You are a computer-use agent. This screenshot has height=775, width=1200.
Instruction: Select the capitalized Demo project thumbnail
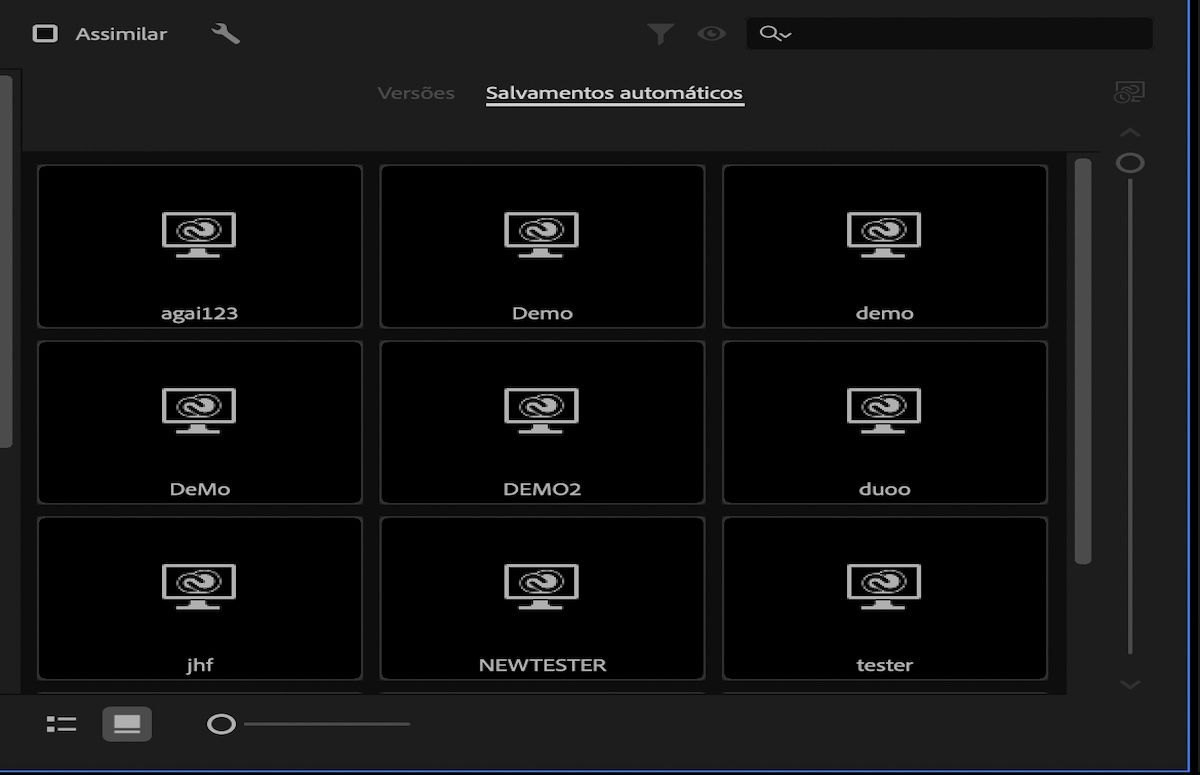tap(542, 246)
